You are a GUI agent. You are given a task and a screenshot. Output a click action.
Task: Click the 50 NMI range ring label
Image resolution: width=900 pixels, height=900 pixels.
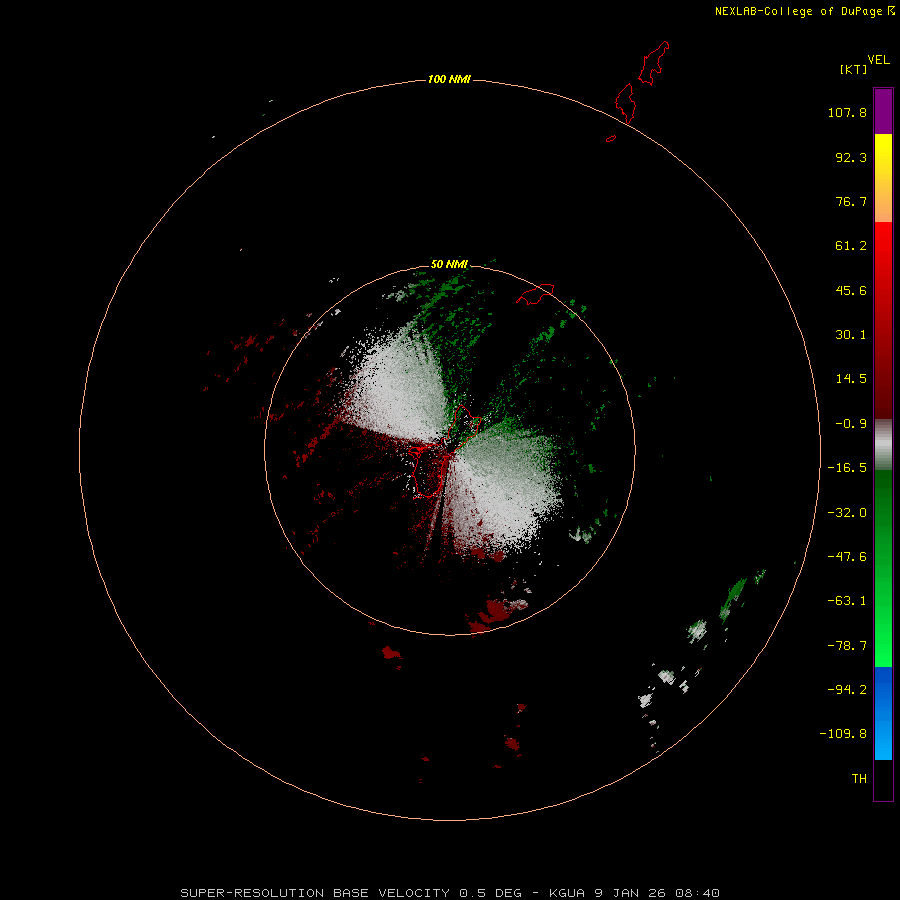[x=449, y=264]
